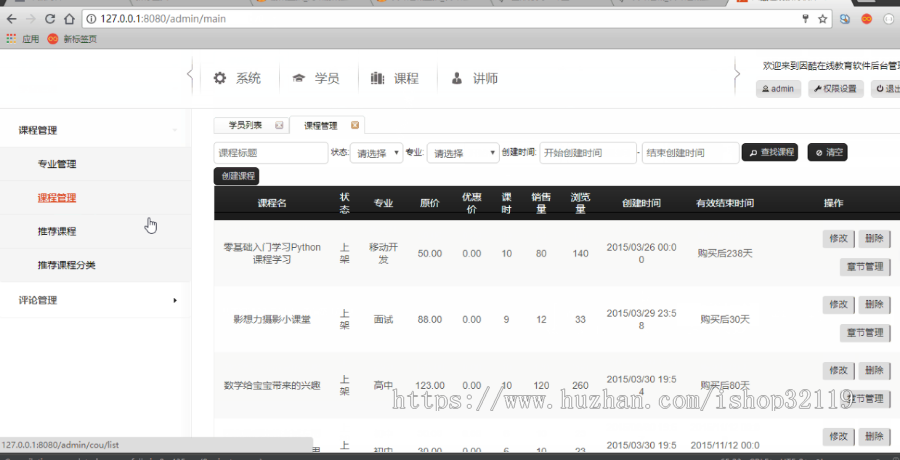Click the key icon in address bar
Image resolution: width=900 pixels, height=460 pixels.
806,19
